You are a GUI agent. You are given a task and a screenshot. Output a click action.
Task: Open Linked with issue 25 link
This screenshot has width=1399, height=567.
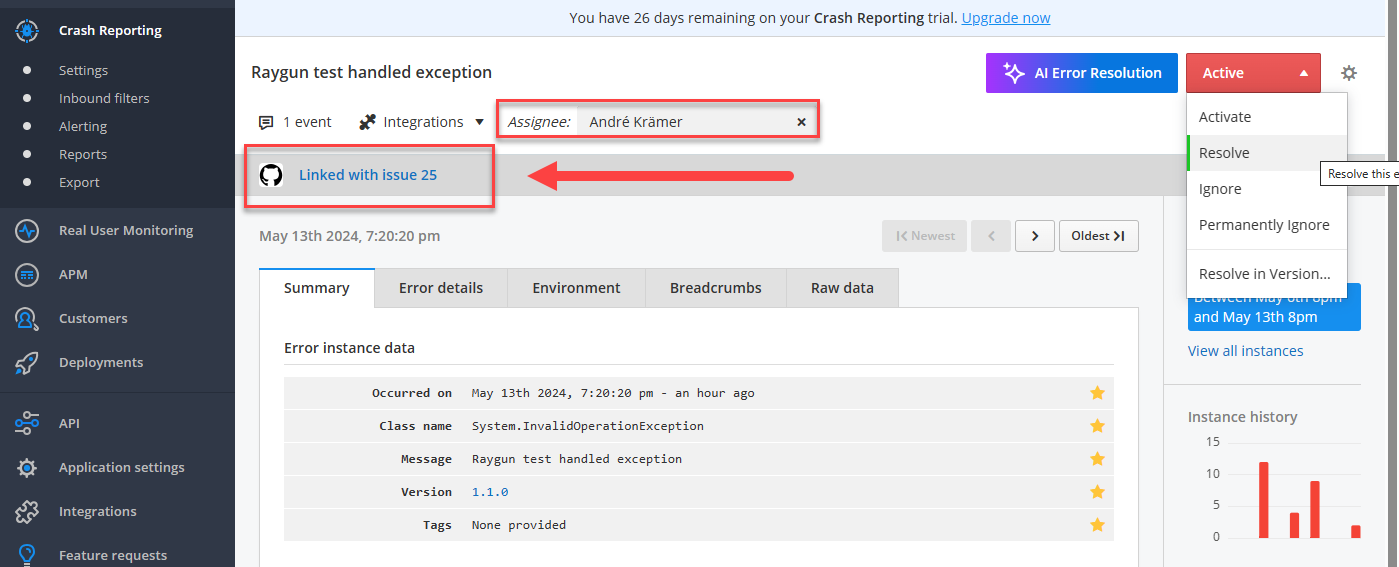[368, 175]
